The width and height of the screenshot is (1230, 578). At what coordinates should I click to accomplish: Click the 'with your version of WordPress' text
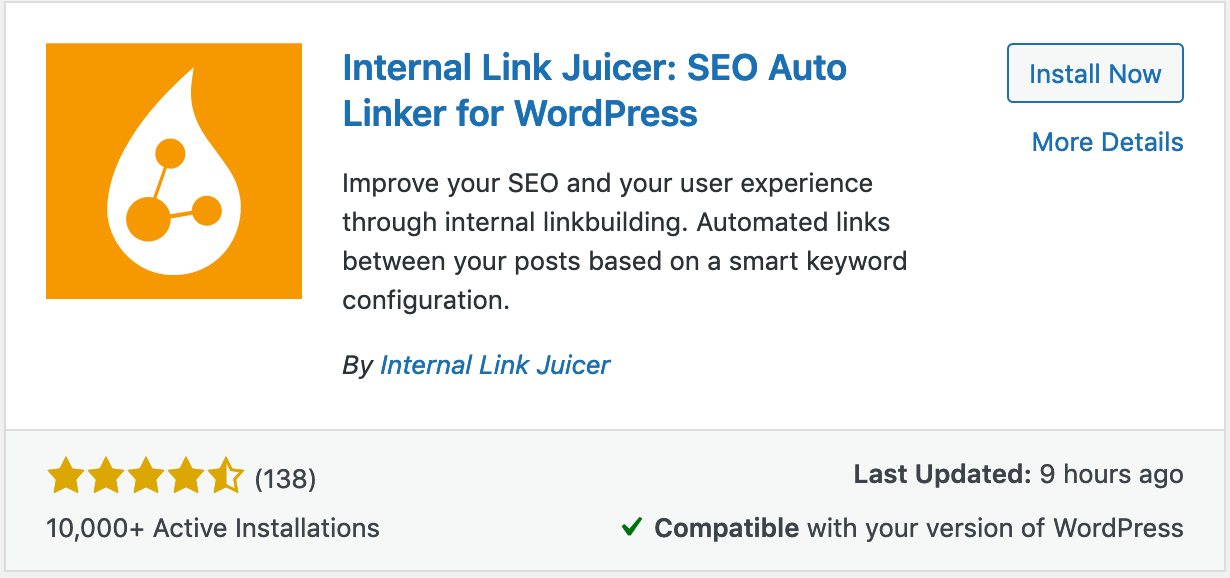coord(995,527)
